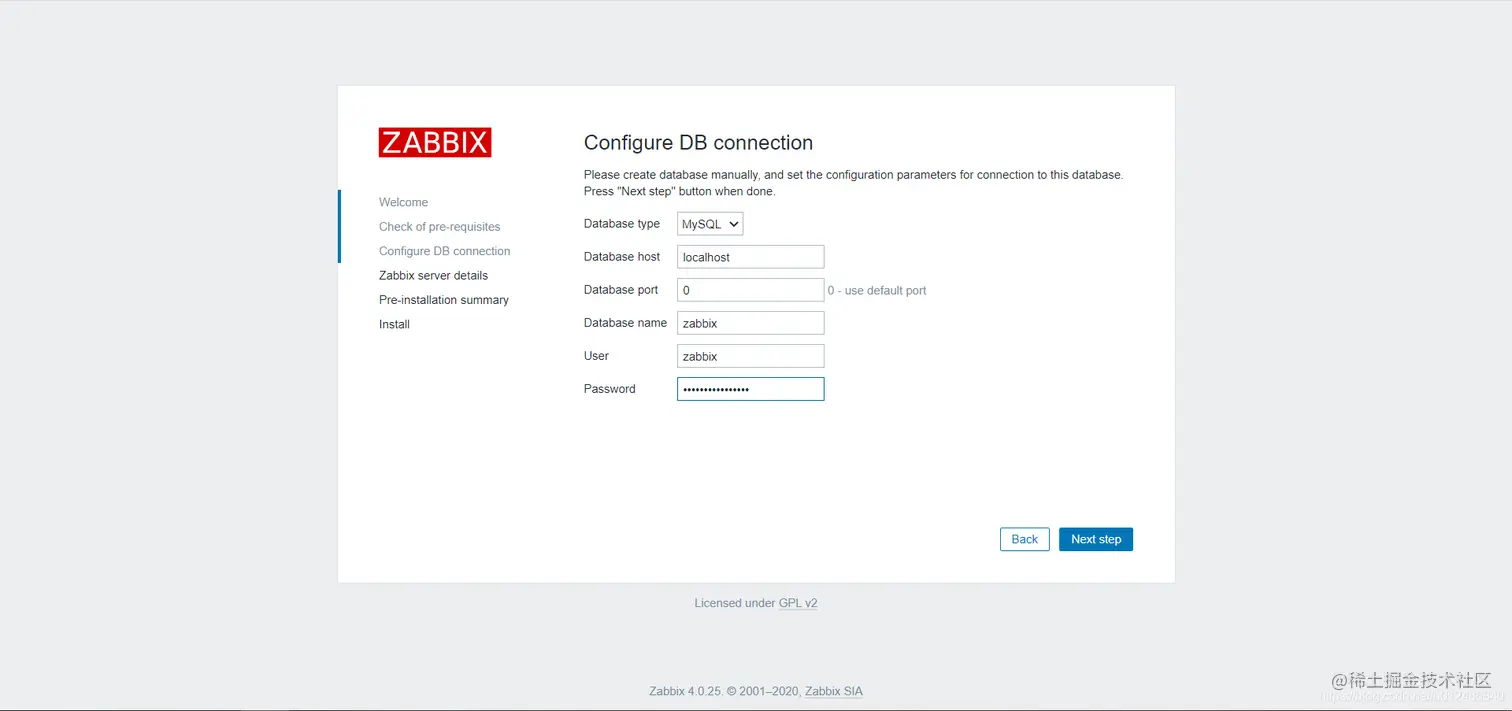Click the Back button
1512x711 pixels.
pos(1025,539)
